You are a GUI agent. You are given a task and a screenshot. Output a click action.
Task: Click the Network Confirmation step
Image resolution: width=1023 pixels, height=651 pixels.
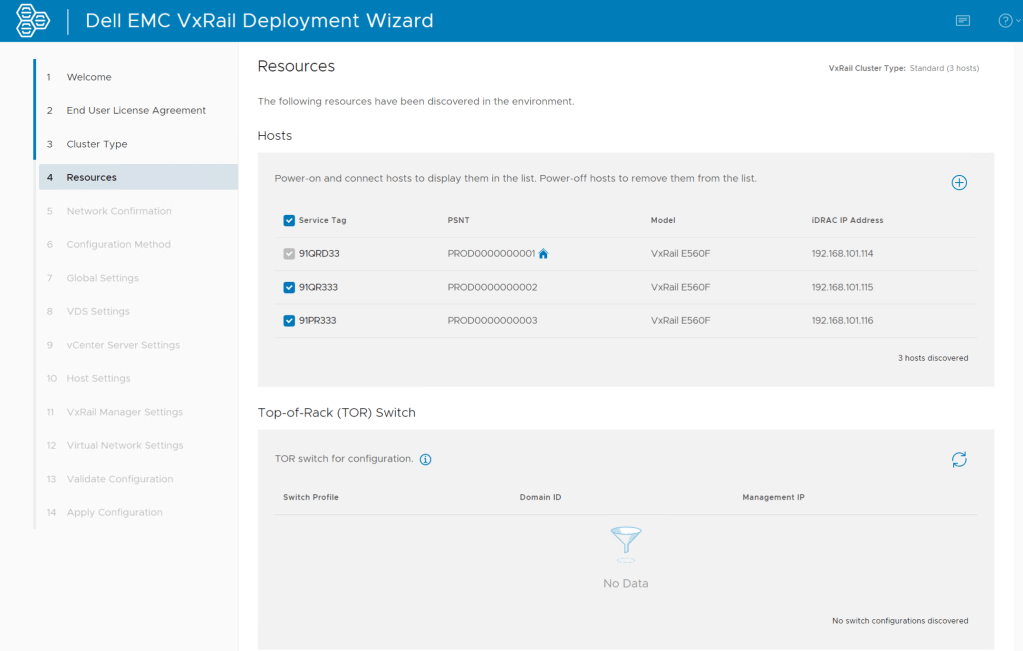[x=119, y=211]
